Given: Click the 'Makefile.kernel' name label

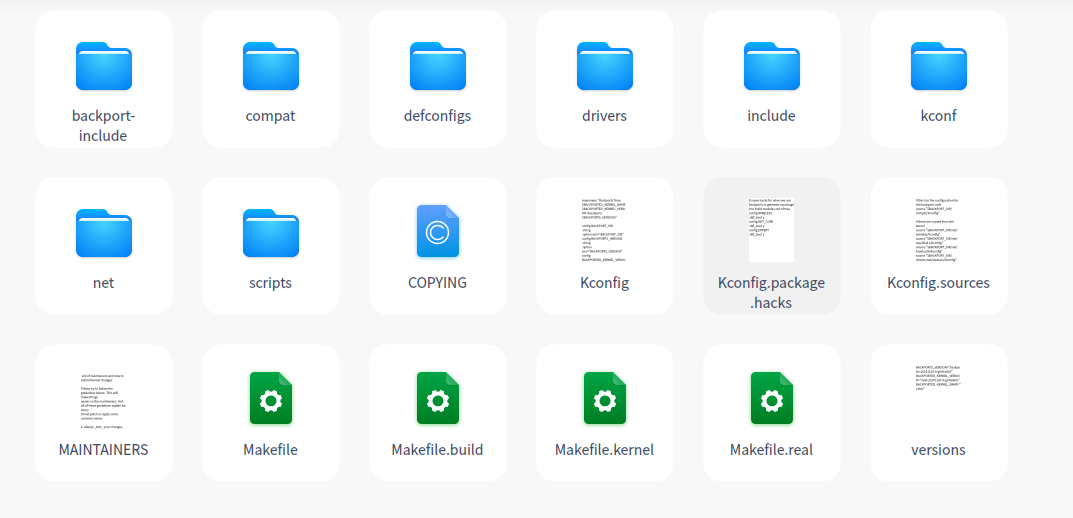Looking at the screenshot, I should click(x=604, y=450).
